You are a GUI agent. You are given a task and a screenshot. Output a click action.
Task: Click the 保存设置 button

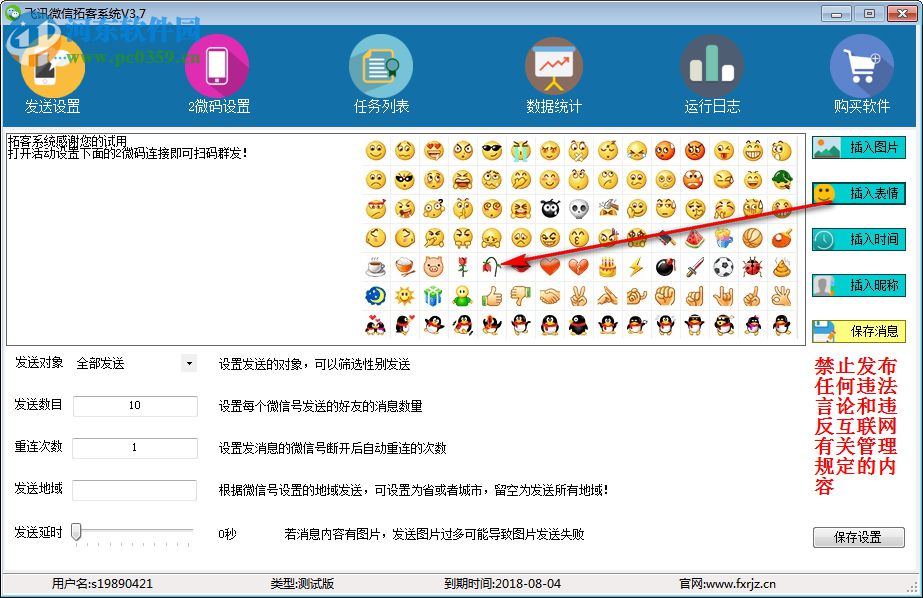click(858, 537)
